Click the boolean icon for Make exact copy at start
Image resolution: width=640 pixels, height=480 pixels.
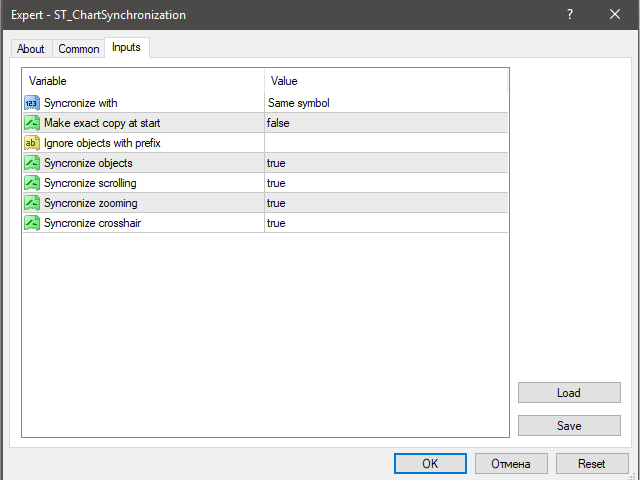(31, 123)
